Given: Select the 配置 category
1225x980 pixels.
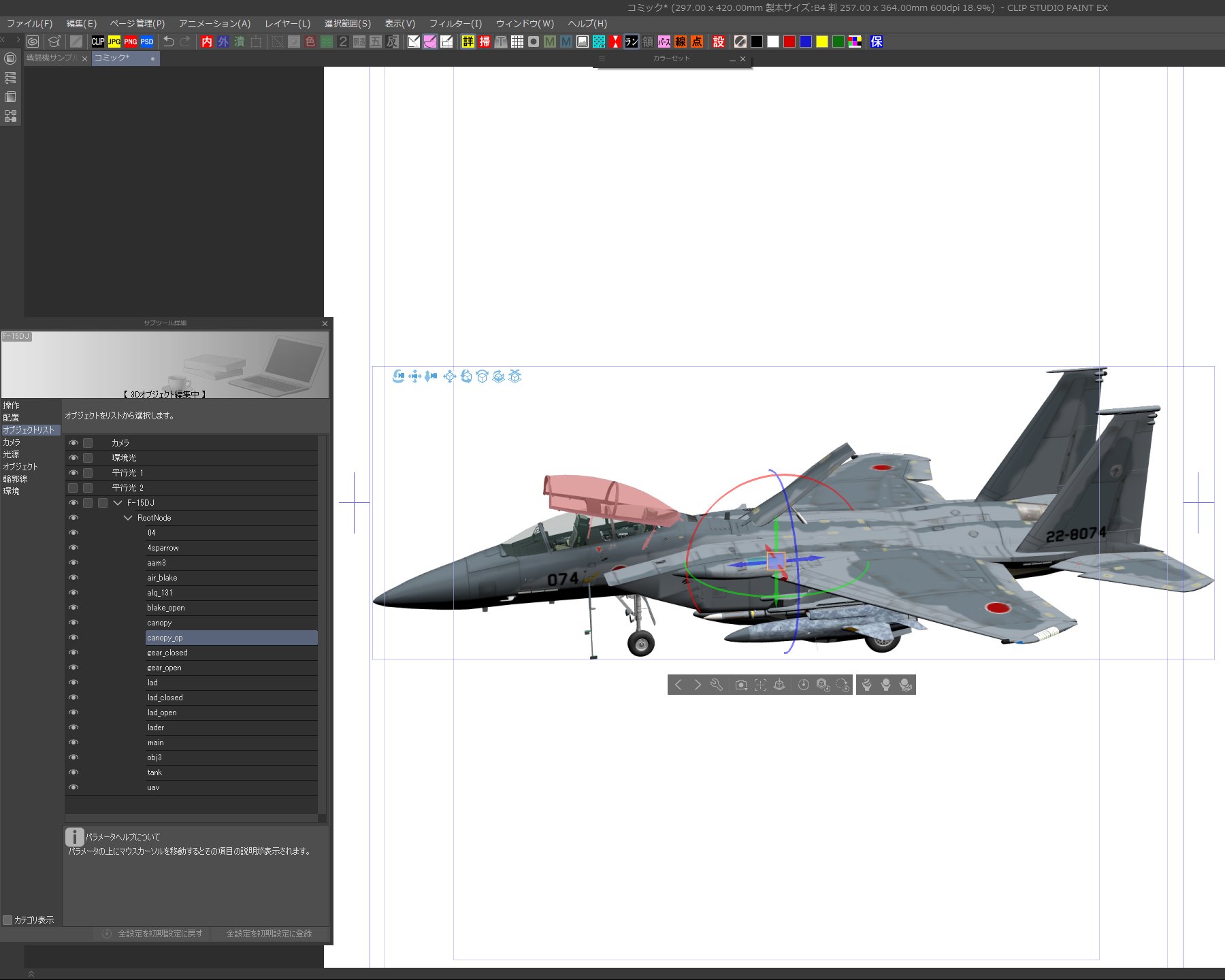Looking at the screenshot, I should coord(12,418).
